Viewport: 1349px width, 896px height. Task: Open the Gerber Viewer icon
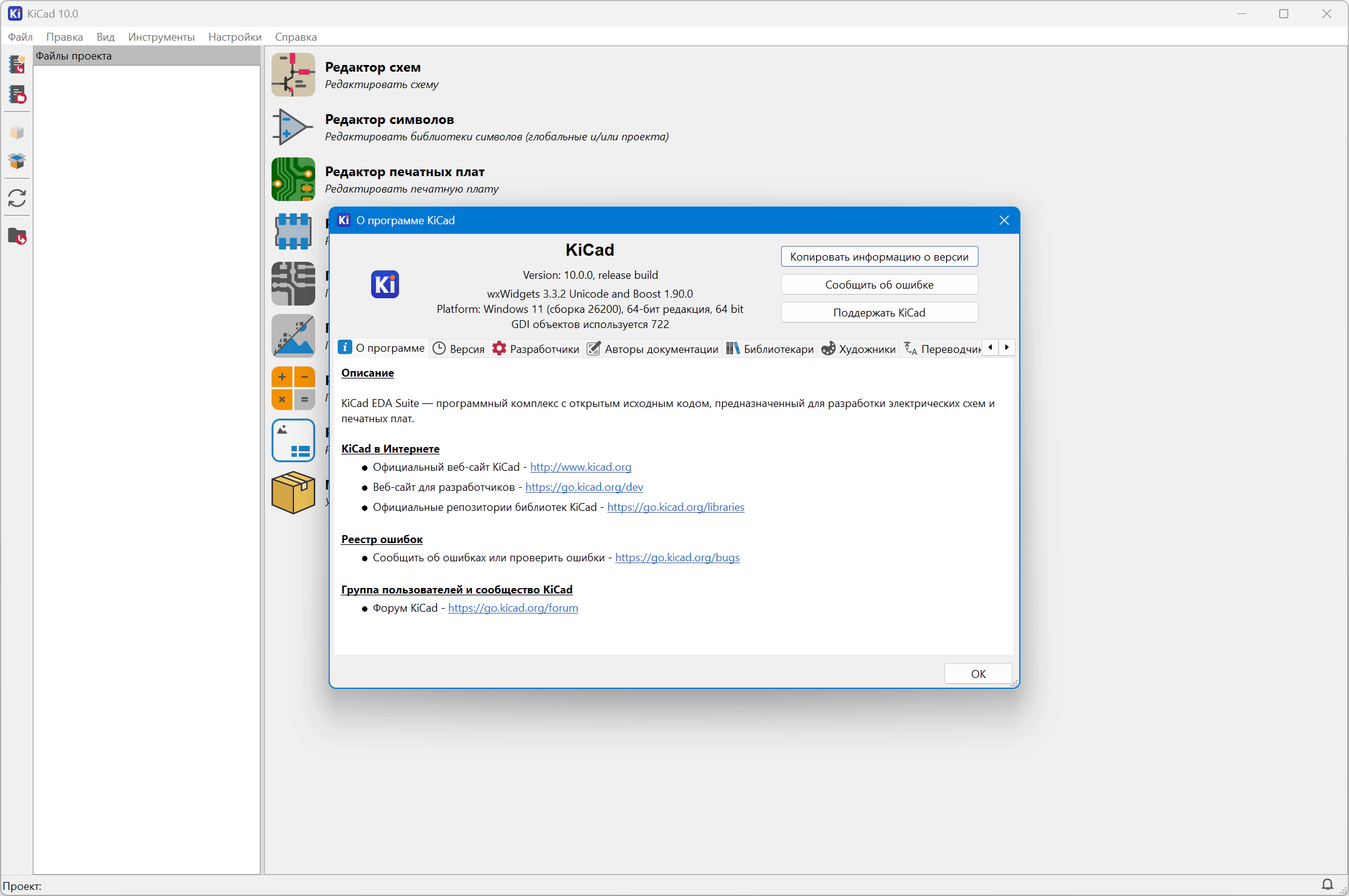tap(293, 284)
